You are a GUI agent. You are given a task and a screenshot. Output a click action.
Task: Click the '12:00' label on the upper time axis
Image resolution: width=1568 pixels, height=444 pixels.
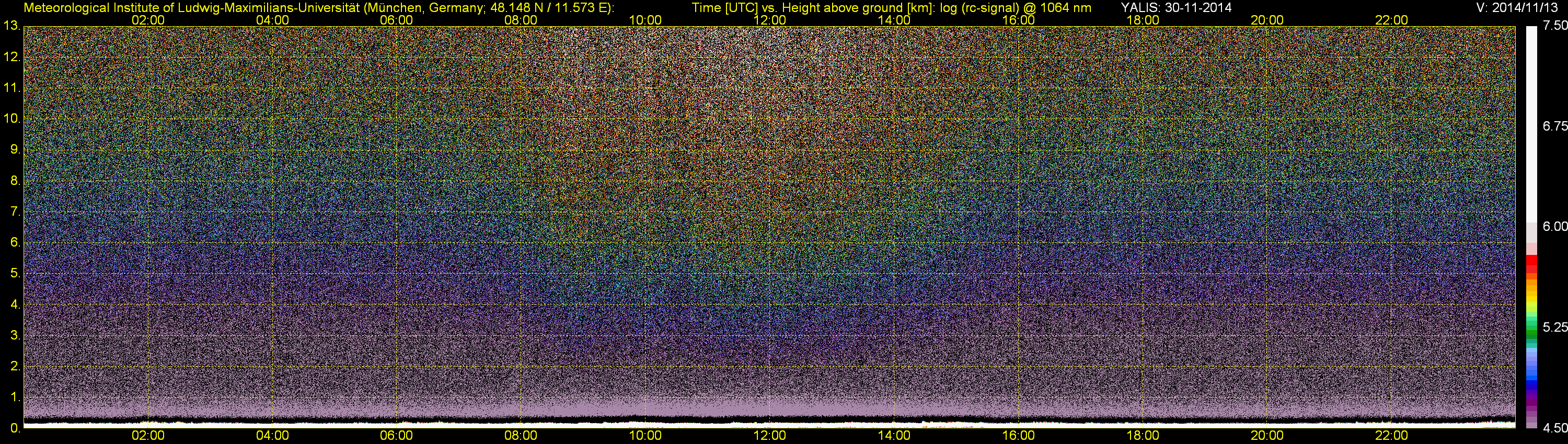click(x=769, y=20)
